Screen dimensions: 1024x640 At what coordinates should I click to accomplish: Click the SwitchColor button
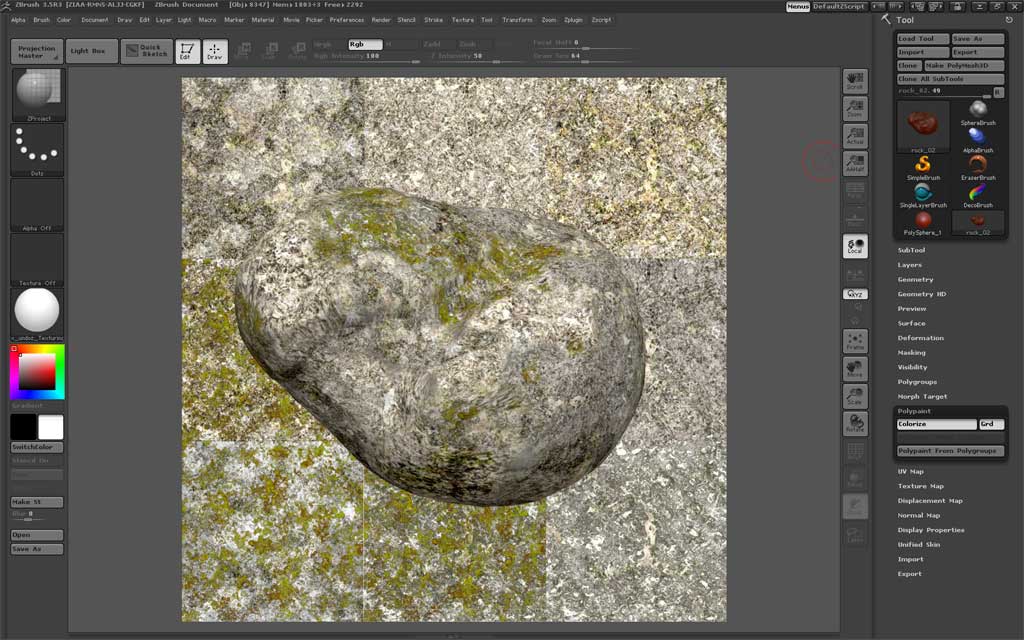coord(37,447)
